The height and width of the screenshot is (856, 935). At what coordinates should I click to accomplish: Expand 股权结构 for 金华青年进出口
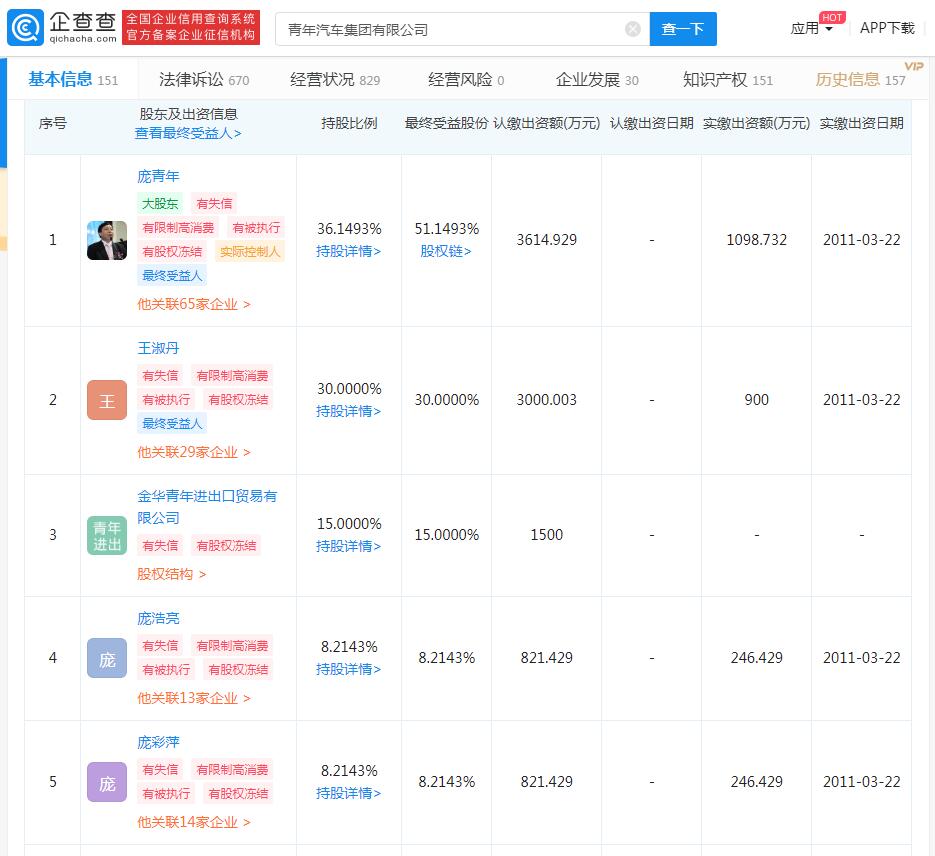pyautogui.click(x=172, y=574)
